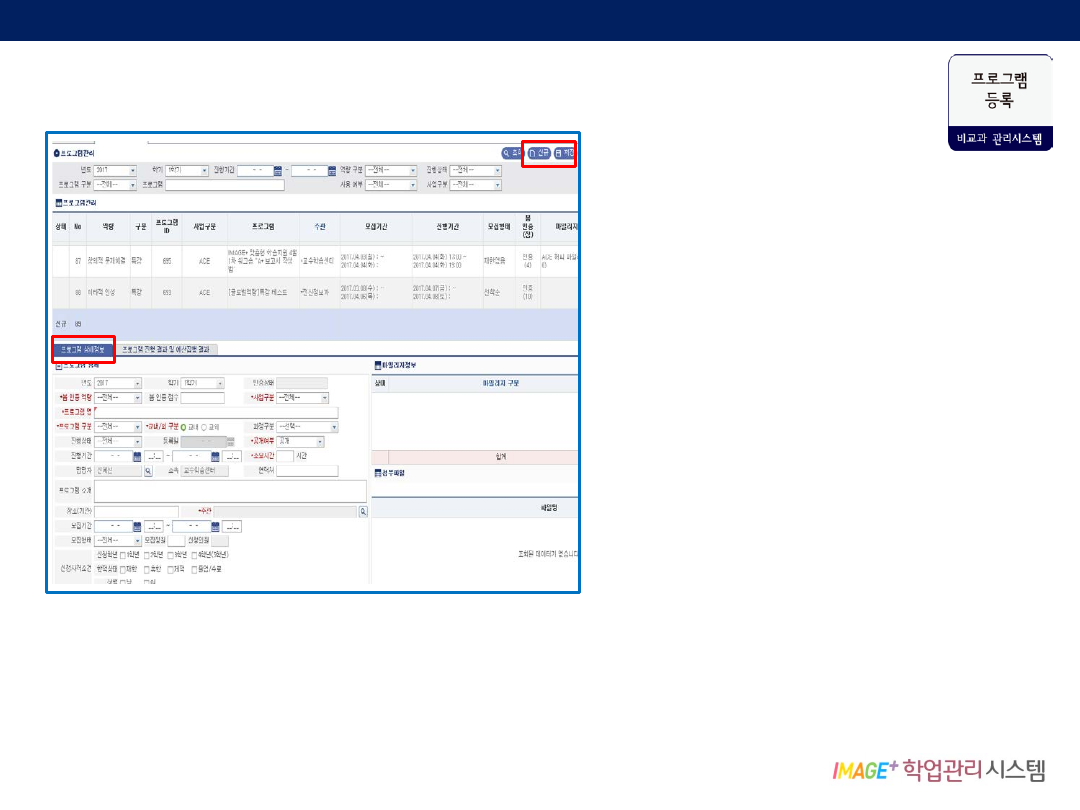Click the 담당자 lookup magnifier icon
Screen dimensions: 1080x810
148,471
